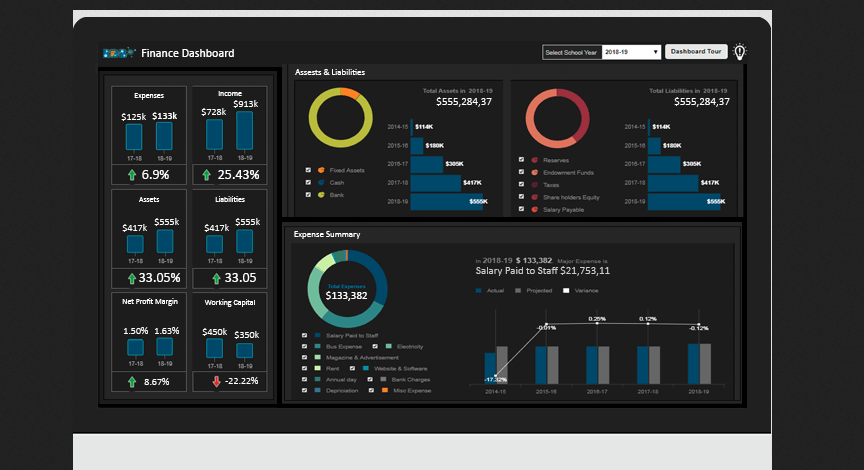Click the Bank legend icon
864x470 pixels.
coord(320,194)
